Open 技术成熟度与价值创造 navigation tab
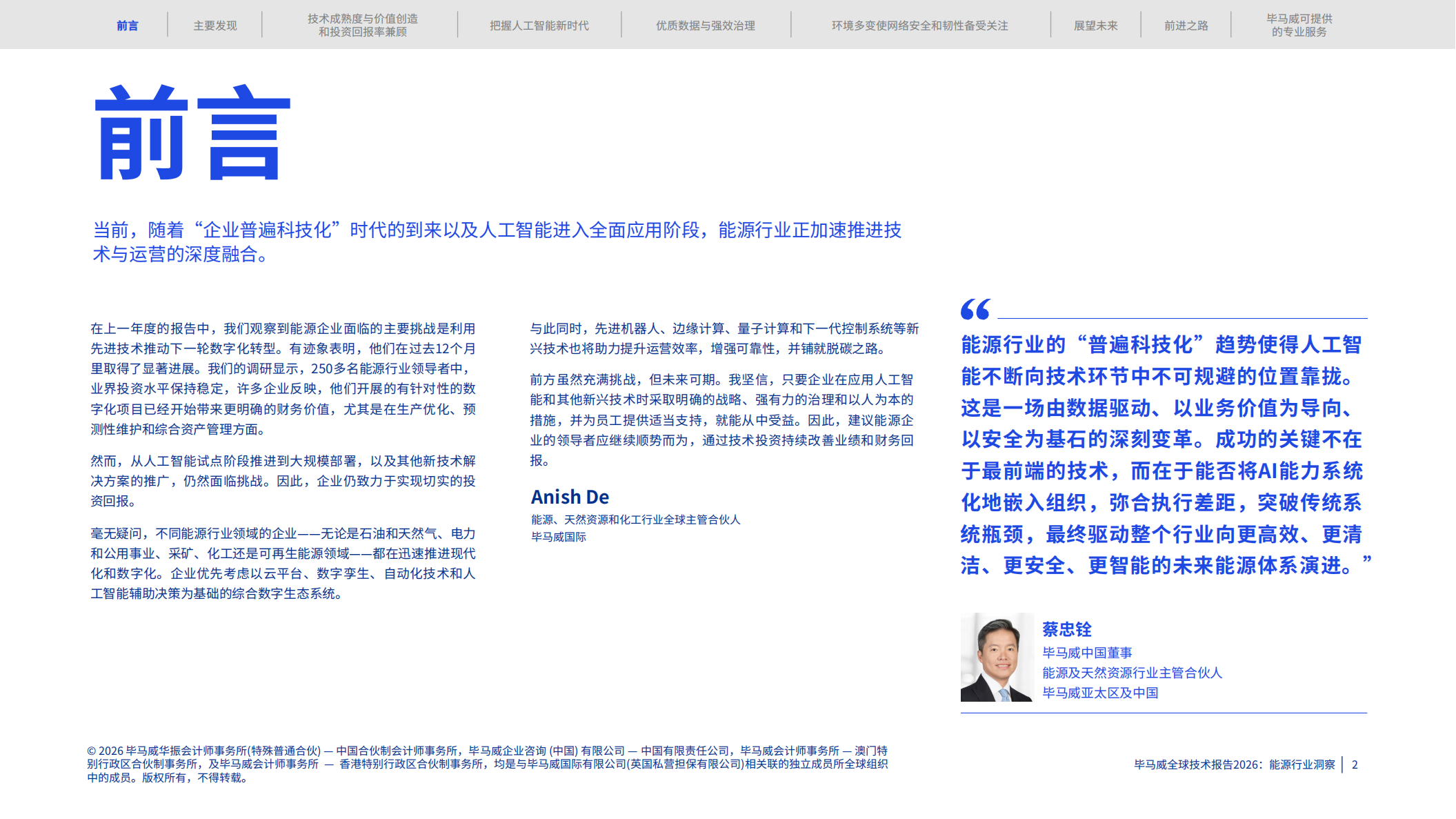The width and height of the screenshot is (1456, 819). coord(362,26)
